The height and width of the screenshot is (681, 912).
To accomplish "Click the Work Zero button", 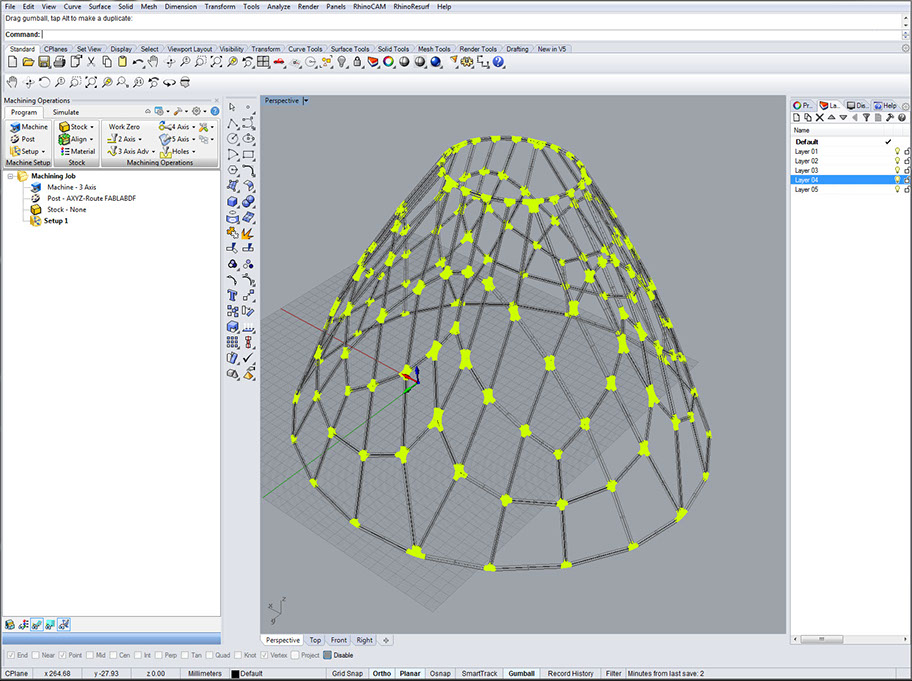I will pyautogui.click(x=124, y=127).
